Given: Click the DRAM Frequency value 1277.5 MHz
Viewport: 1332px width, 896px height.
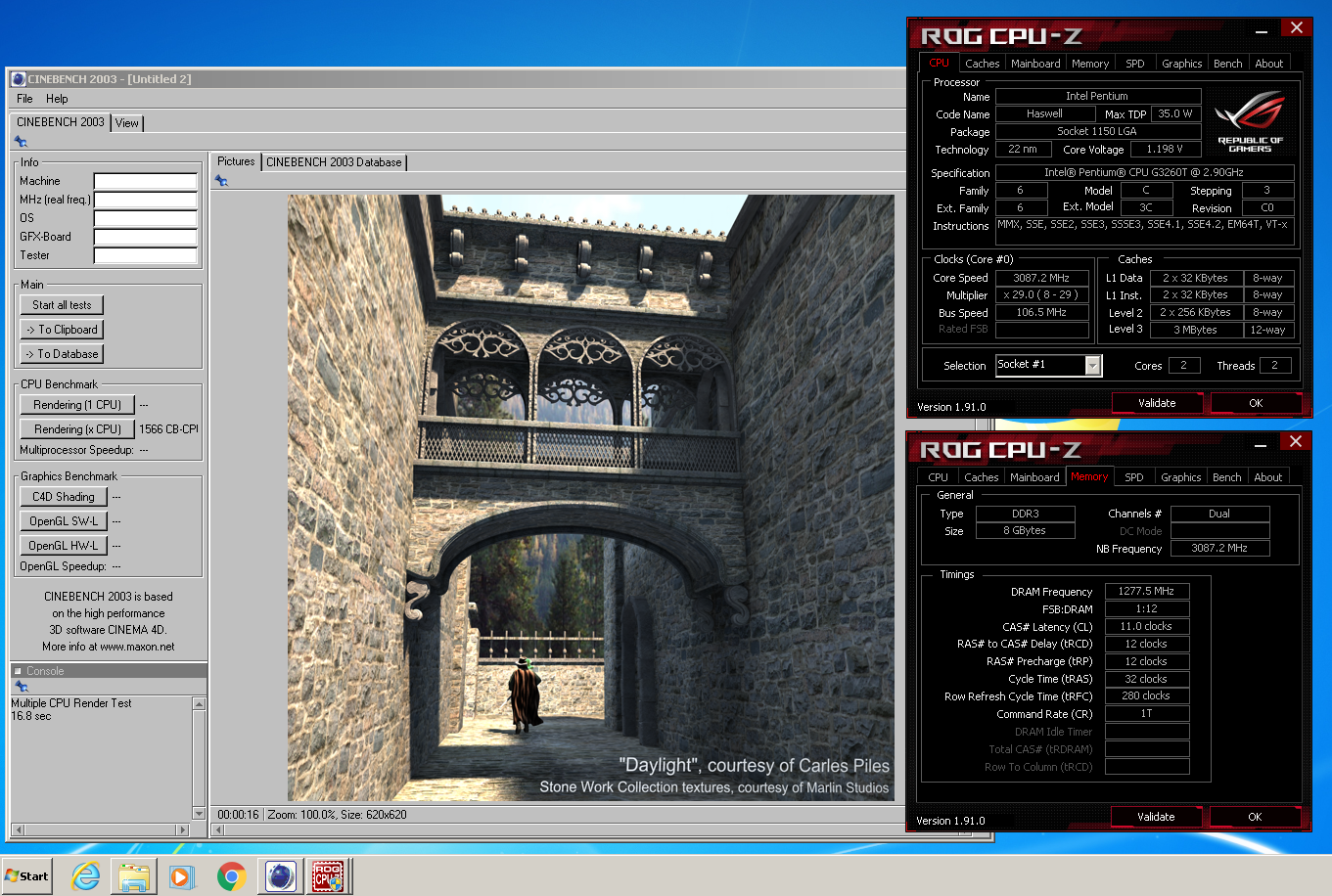Looking at the screenshot, I should [1147, 592].
